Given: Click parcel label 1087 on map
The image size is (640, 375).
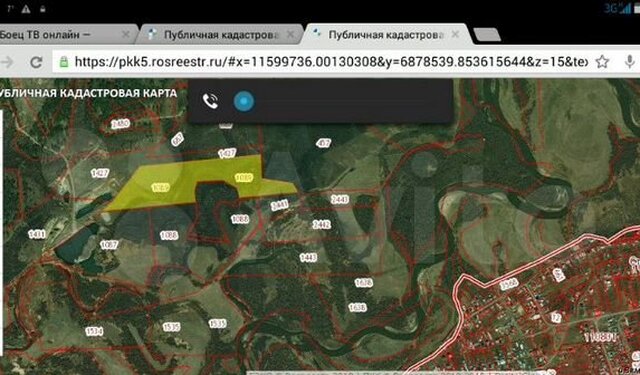Looking at the screenshot, I should [109, 244].
